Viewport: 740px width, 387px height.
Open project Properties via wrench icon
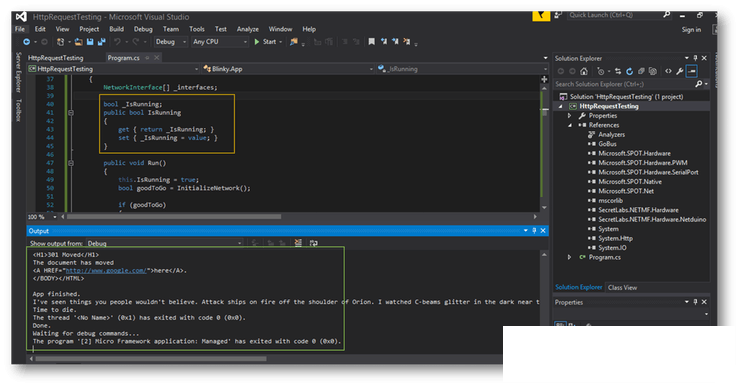(x=680, y=71)
